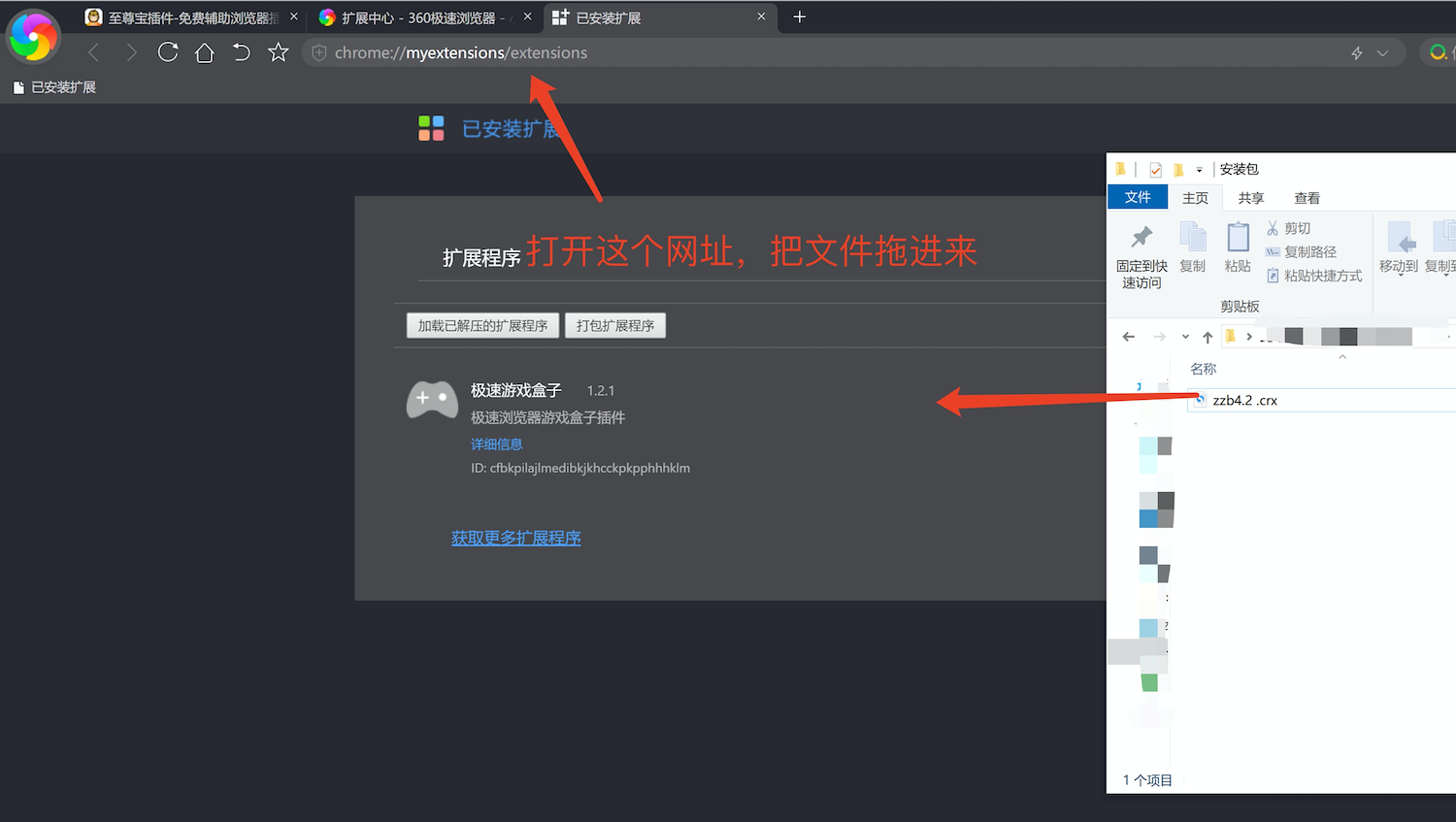Expand the Explorer address path chevron
The height and width of the screenshot is (822, 1456).
point(1249,337)
